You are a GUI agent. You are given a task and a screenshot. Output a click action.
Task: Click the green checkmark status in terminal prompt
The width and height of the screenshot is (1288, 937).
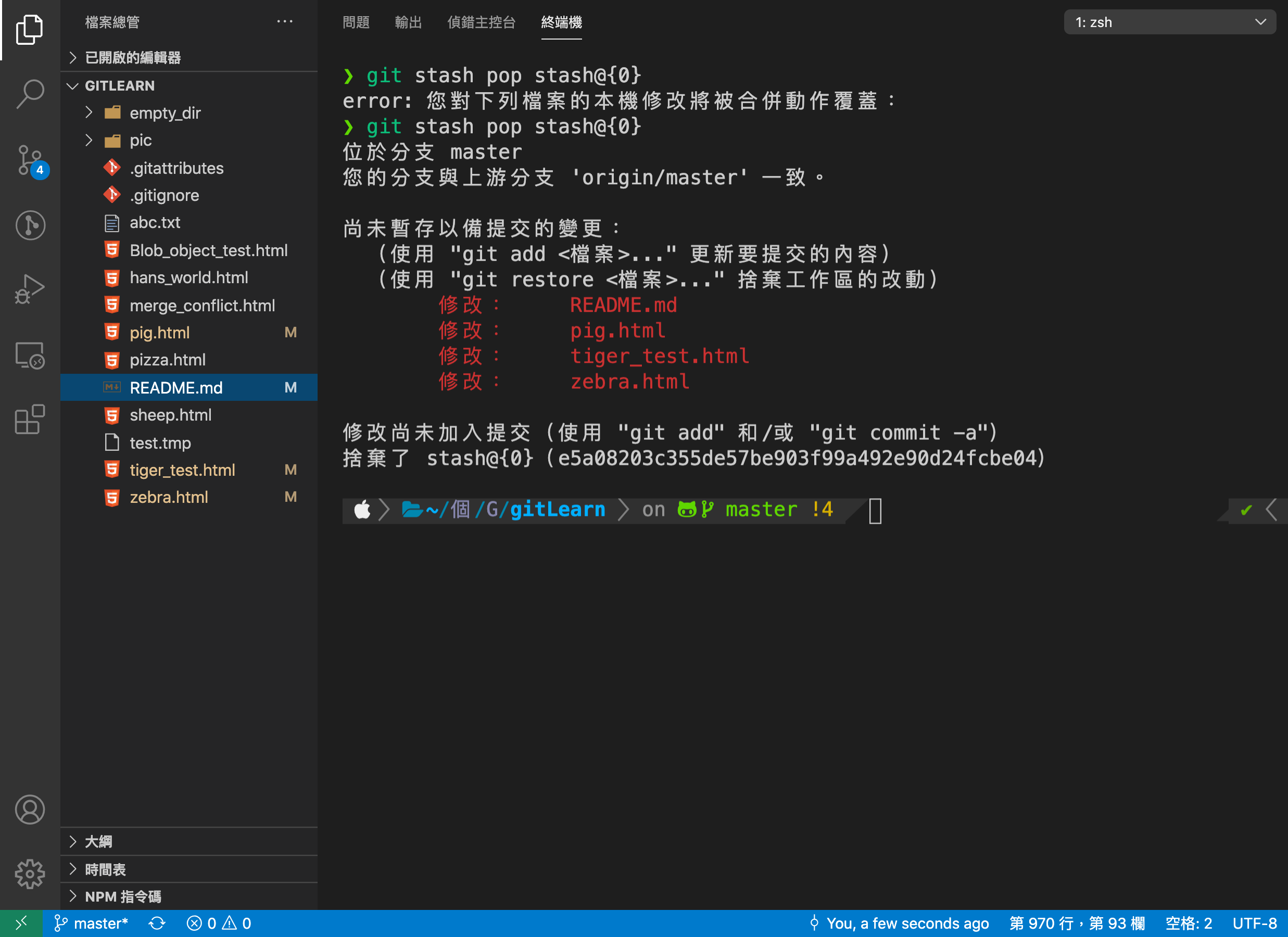(x=1246, y=510)
